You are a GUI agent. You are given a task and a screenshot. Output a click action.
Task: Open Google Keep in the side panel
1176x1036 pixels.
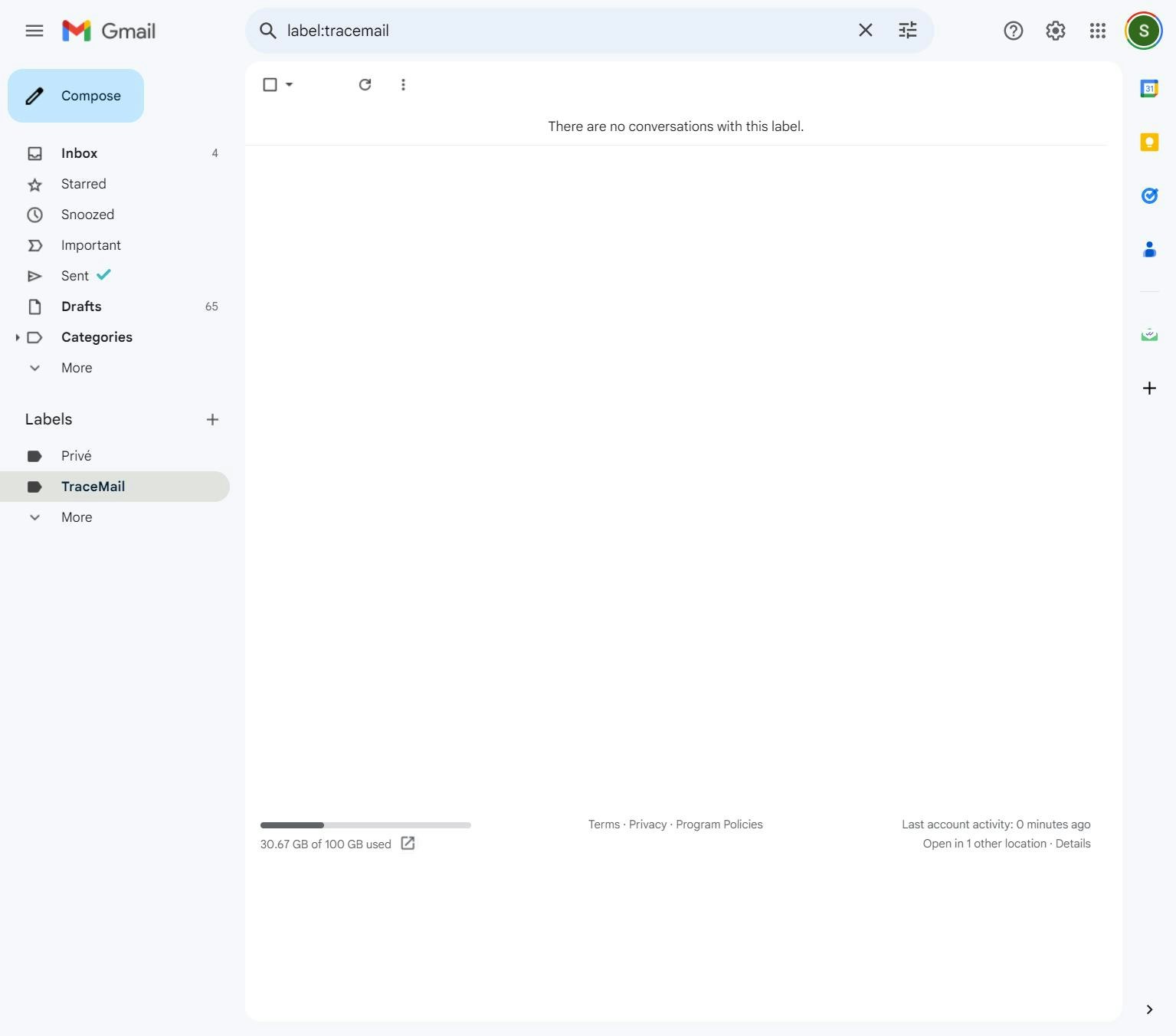[x=1148, y=142]
